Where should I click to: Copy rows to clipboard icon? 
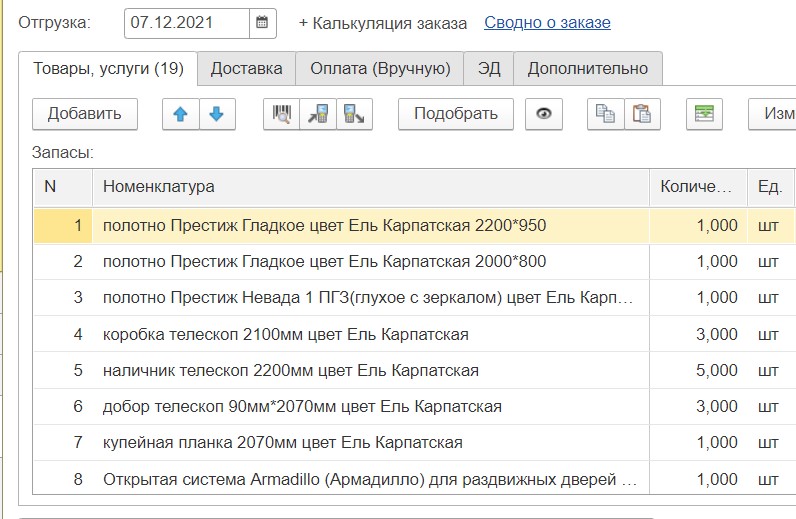click(605, 114)
